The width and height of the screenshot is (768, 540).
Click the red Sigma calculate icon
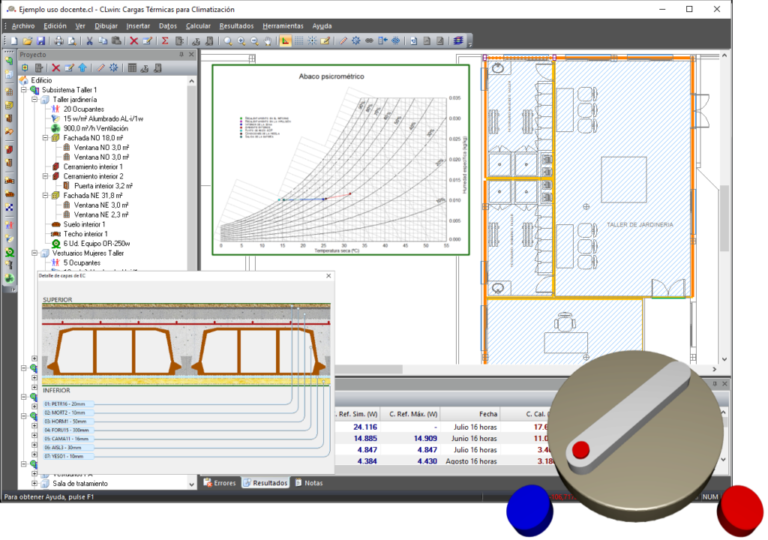(x=165, y=41)
